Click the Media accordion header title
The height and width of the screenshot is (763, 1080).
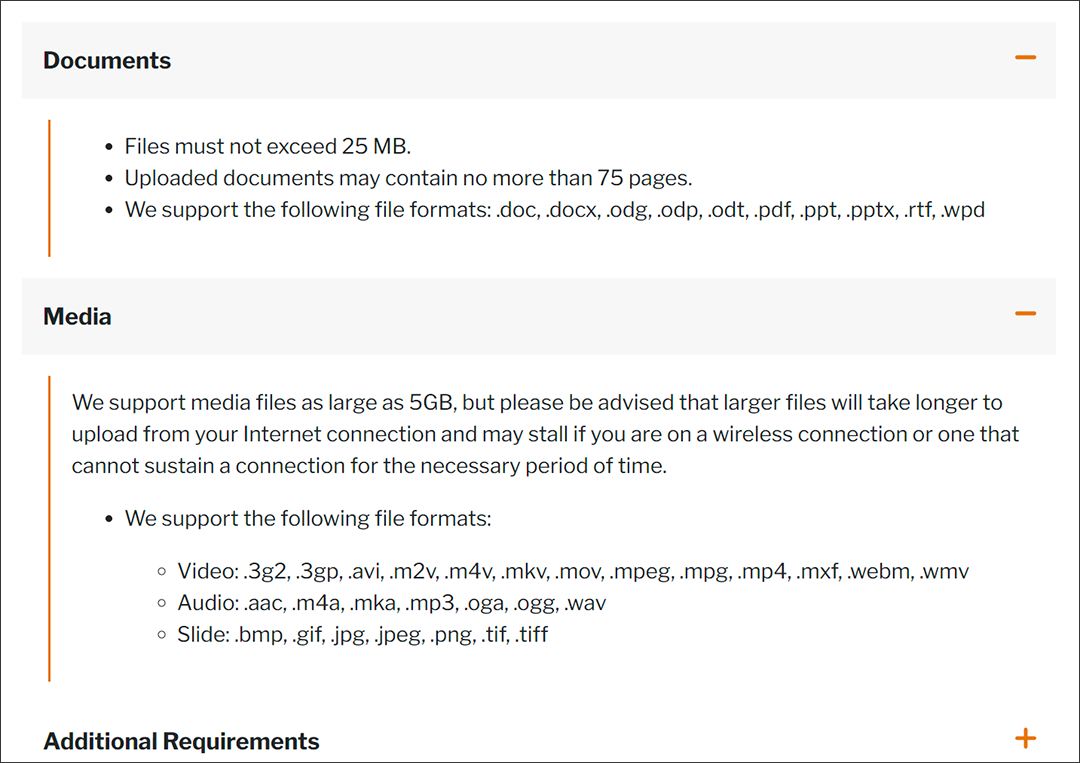[x=77, y=317]
